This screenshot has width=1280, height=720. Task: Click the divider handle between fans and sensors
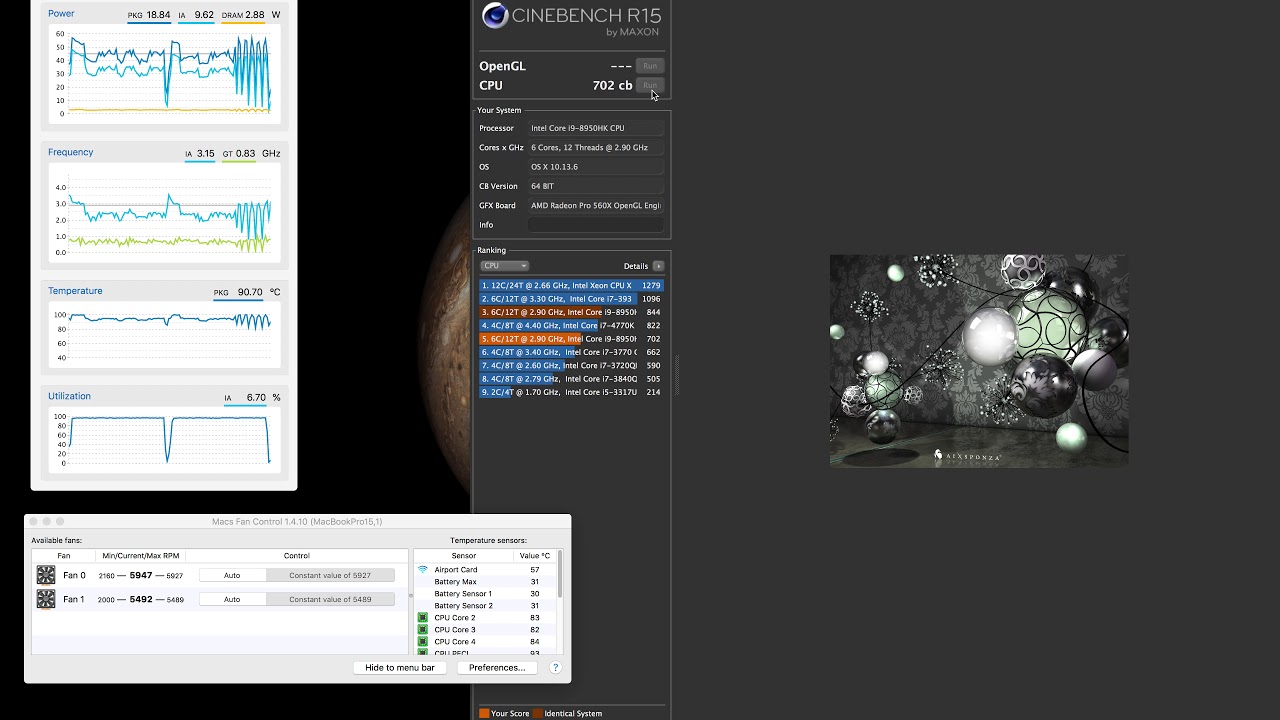[410, 596]
